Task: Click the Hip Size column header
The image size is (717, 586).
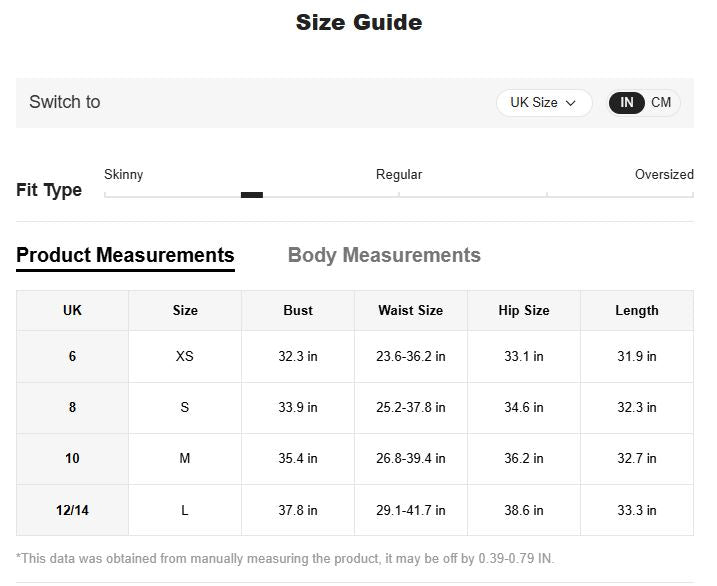Action: point(524,310)
